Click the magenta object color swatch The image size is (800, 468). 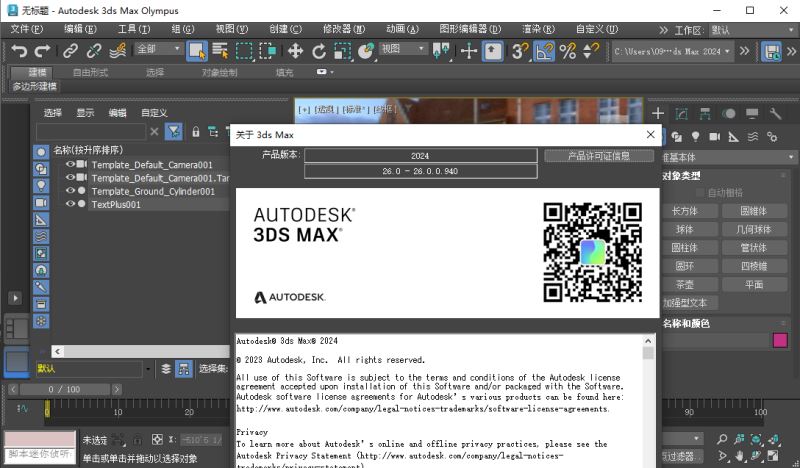(x=780, y=340)
